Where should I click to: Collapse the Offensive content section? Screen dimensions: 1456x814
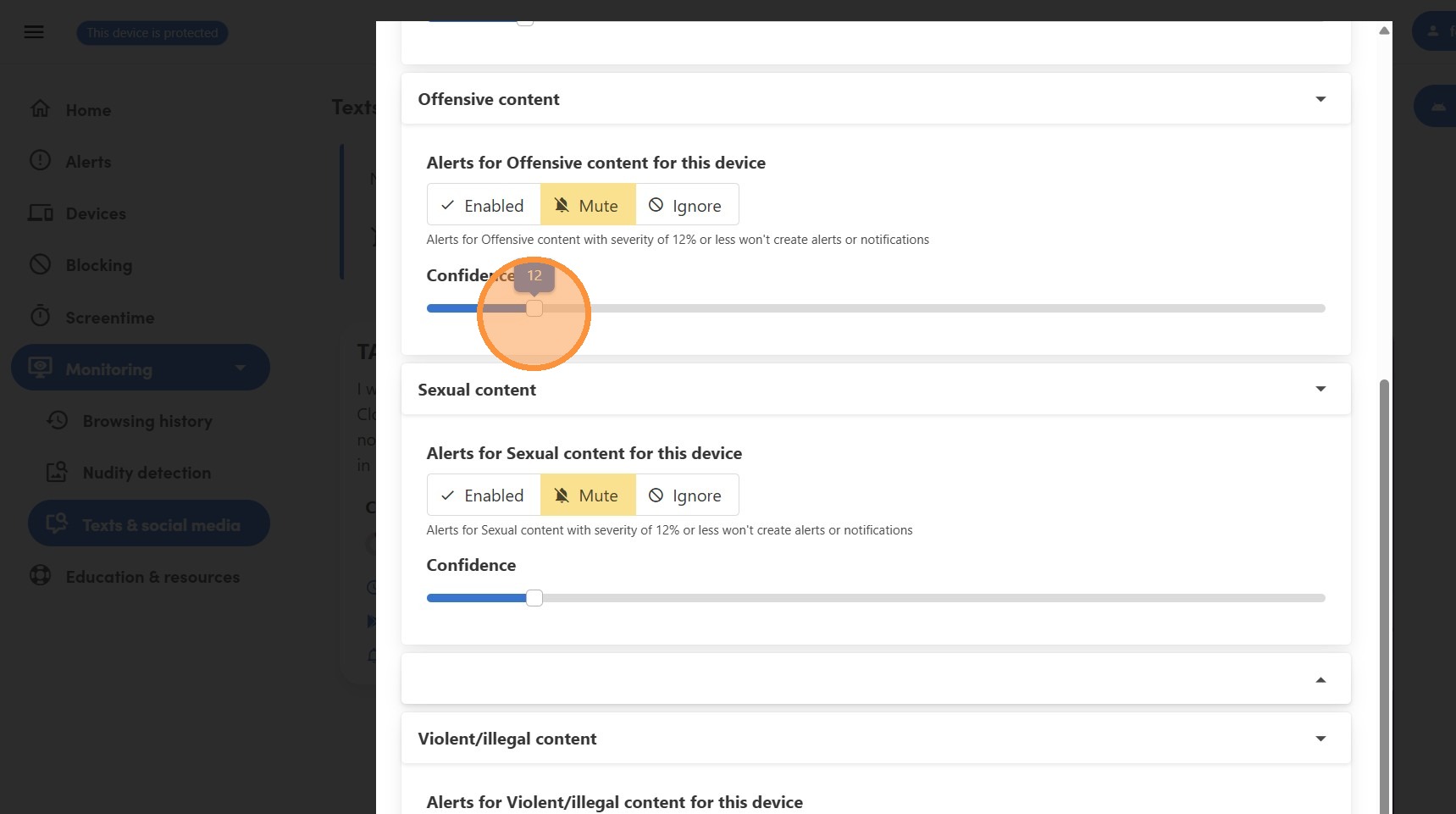pos(1320,99)
